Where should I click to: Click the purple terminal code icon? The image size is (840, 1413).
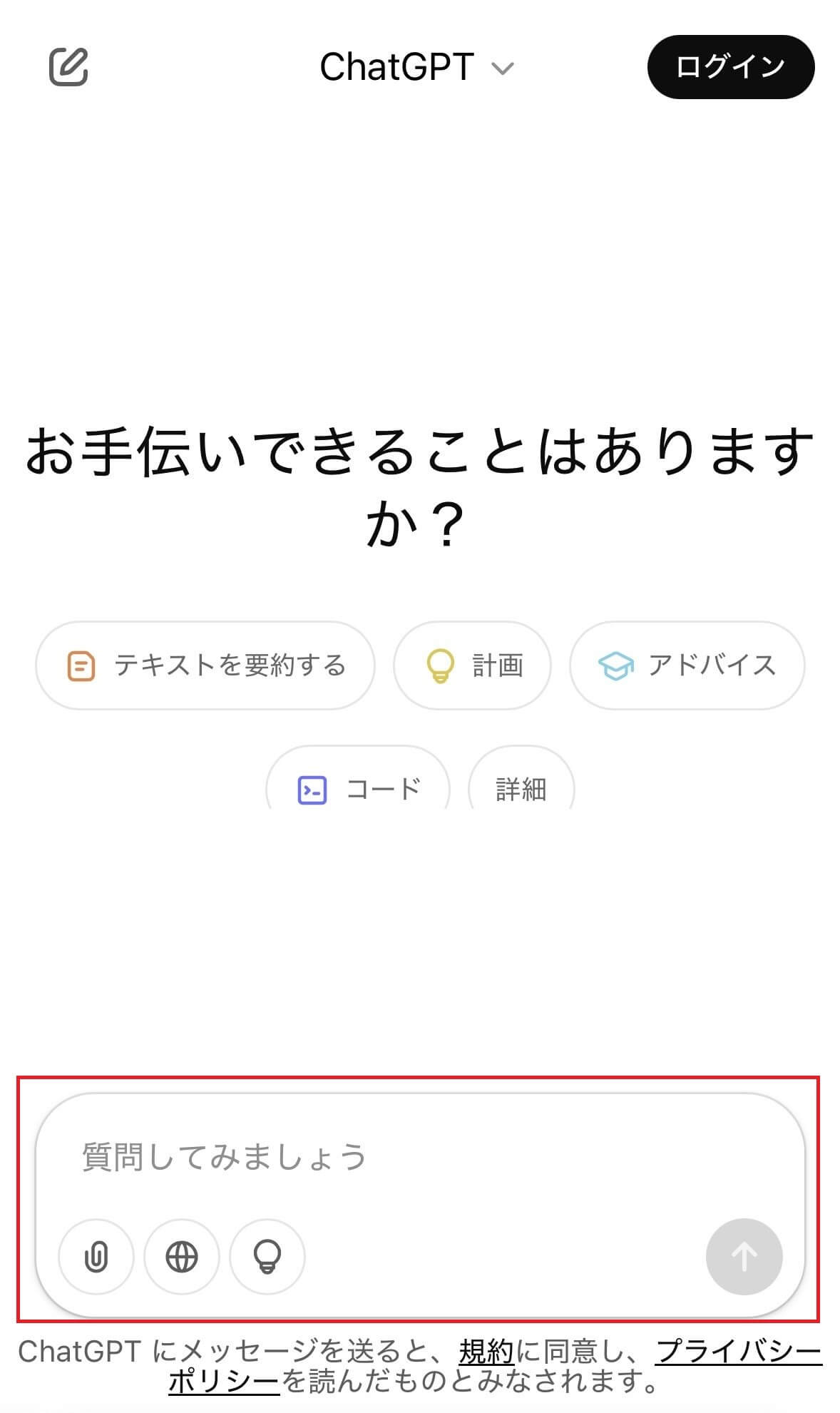point(312,790)
